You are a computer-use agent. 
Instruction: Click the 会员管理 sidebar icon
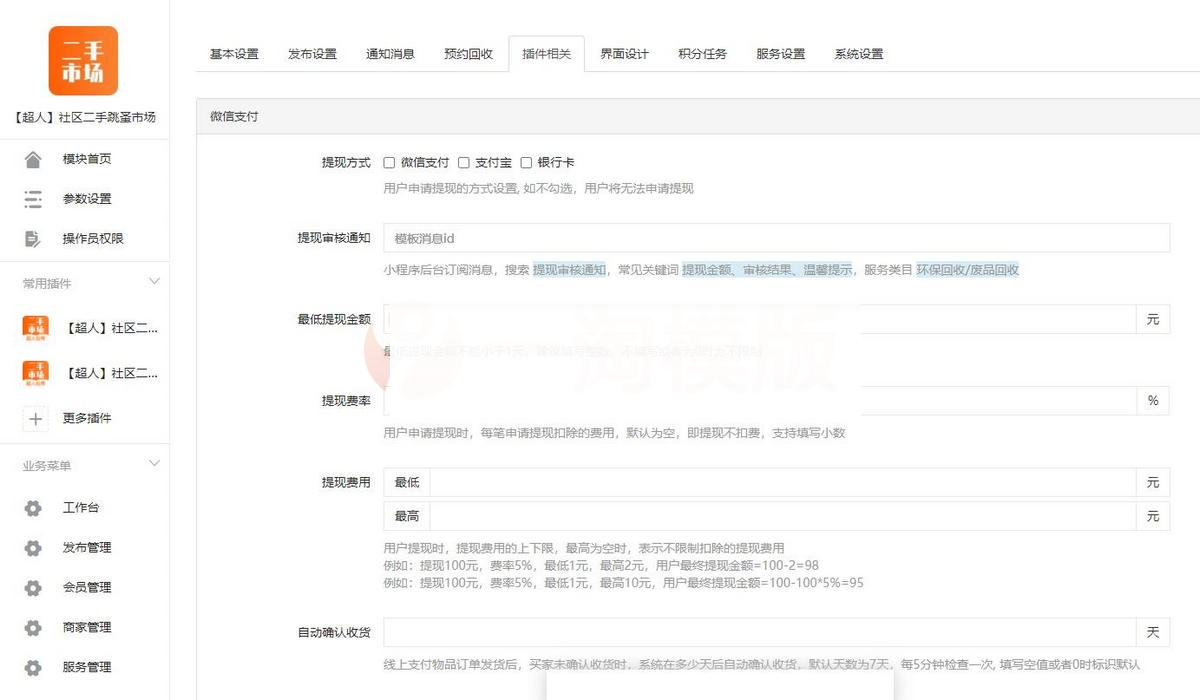tap(33, 587)
